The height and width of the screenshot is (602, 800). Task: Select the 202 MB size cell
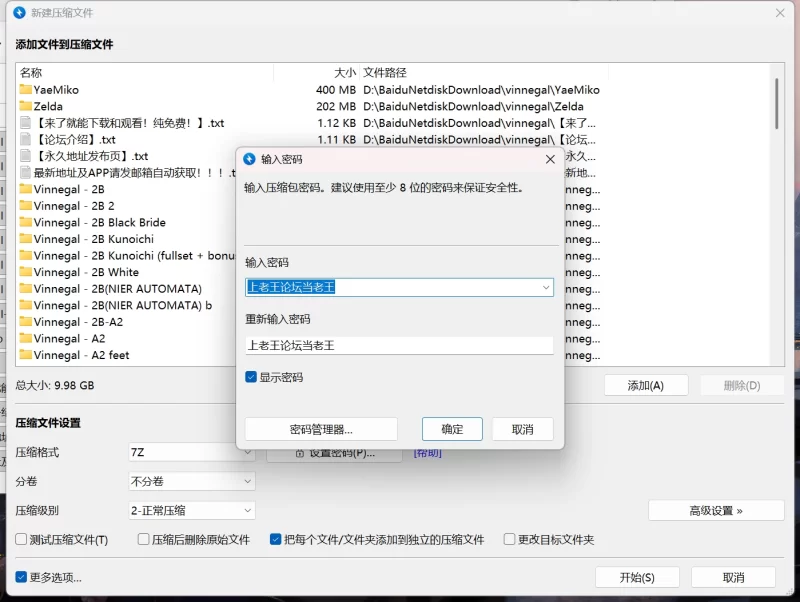pos(336,106)
